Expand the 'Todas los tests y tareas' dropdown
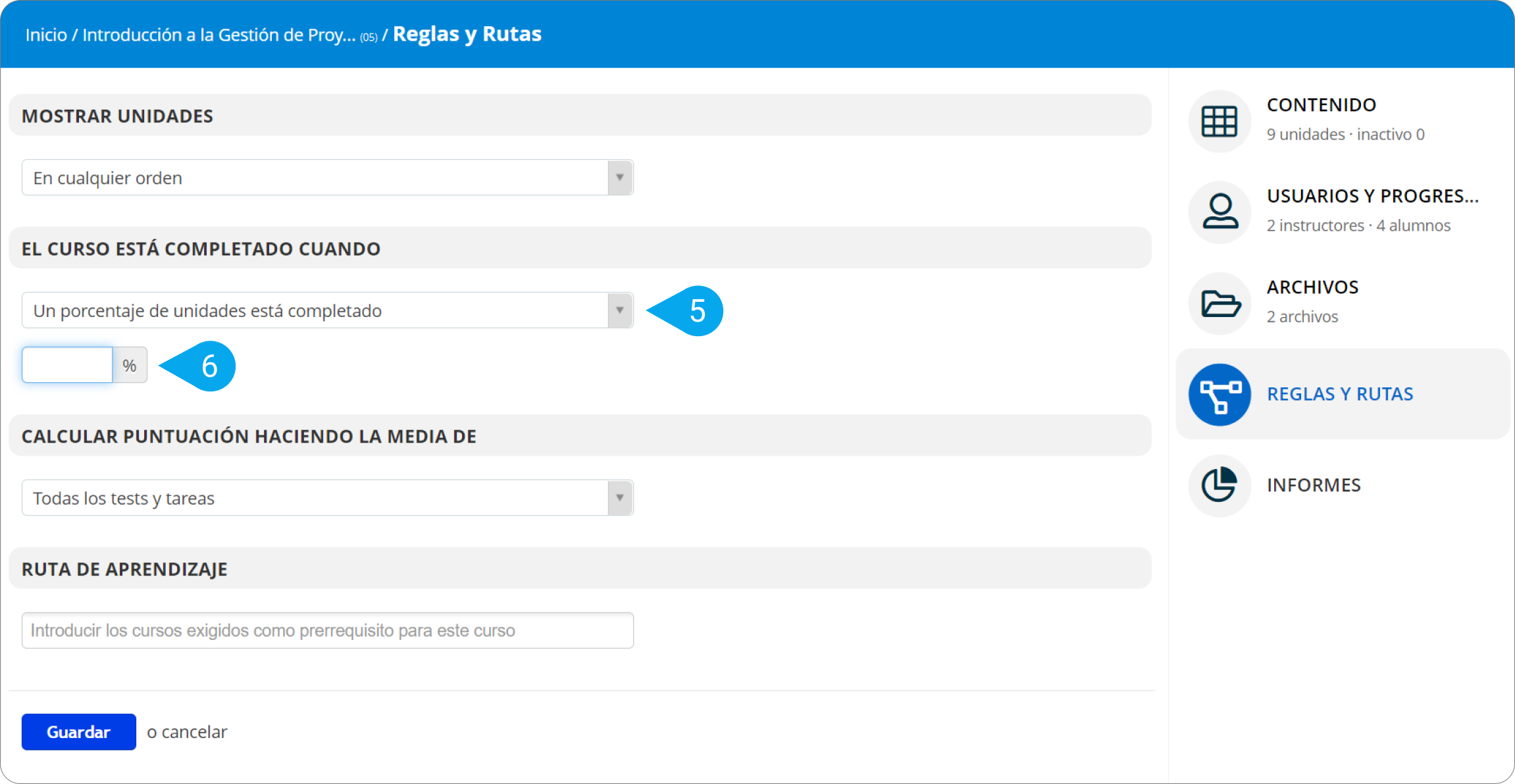The width and height of the screenshot is (1515, 784). click(x=327, y=498)
